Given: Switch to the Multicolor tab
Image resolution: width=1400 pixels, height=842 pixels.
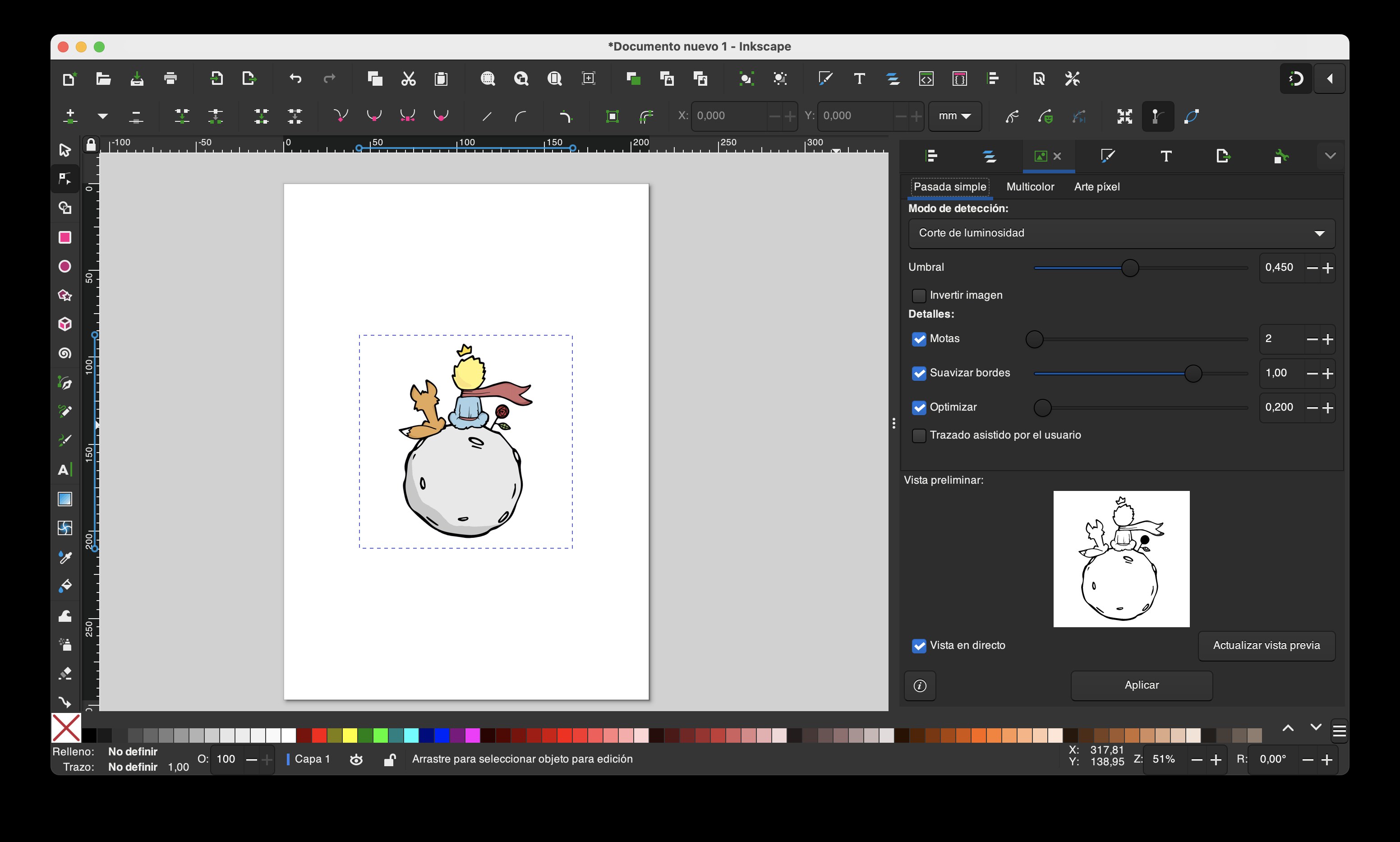Looking at the screenshot, I should [1030, 187].
